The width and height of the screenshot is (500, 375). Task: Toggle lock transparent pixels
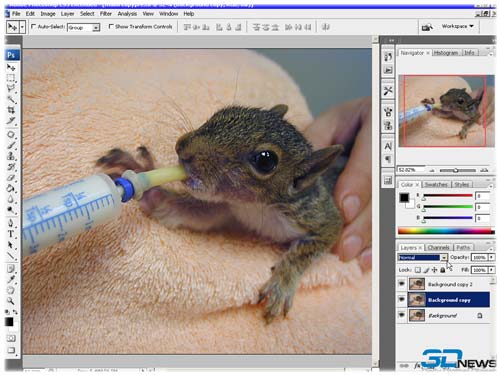[418, 270]
